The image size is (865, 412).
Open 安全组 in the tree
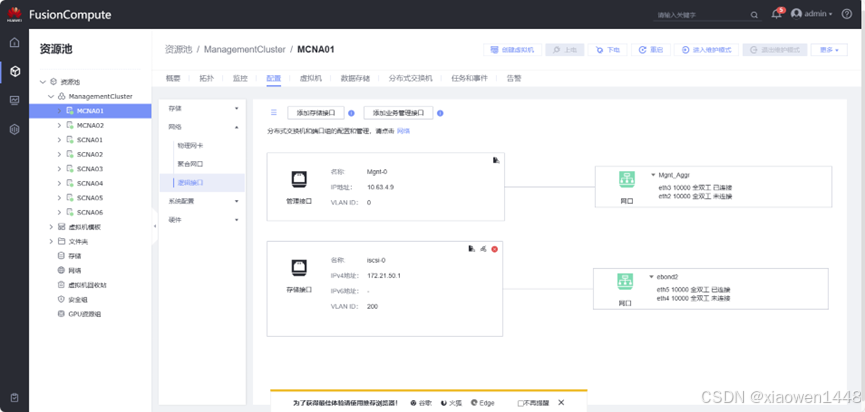(78, 299)
